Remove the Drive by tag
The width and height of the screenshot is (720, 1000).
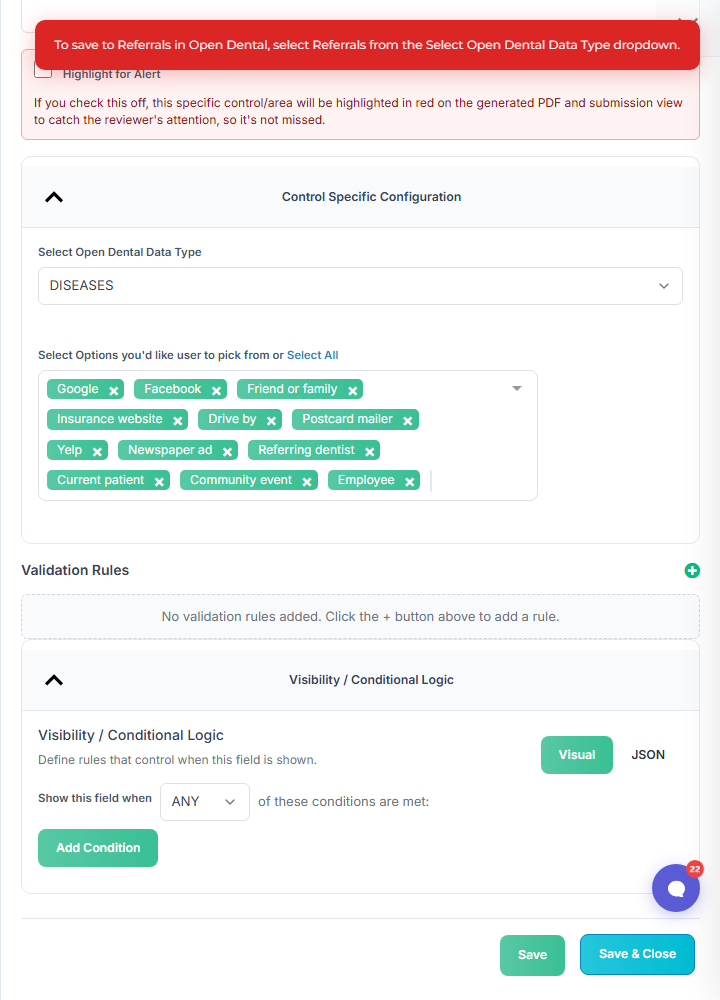click(x=271, y=420)
